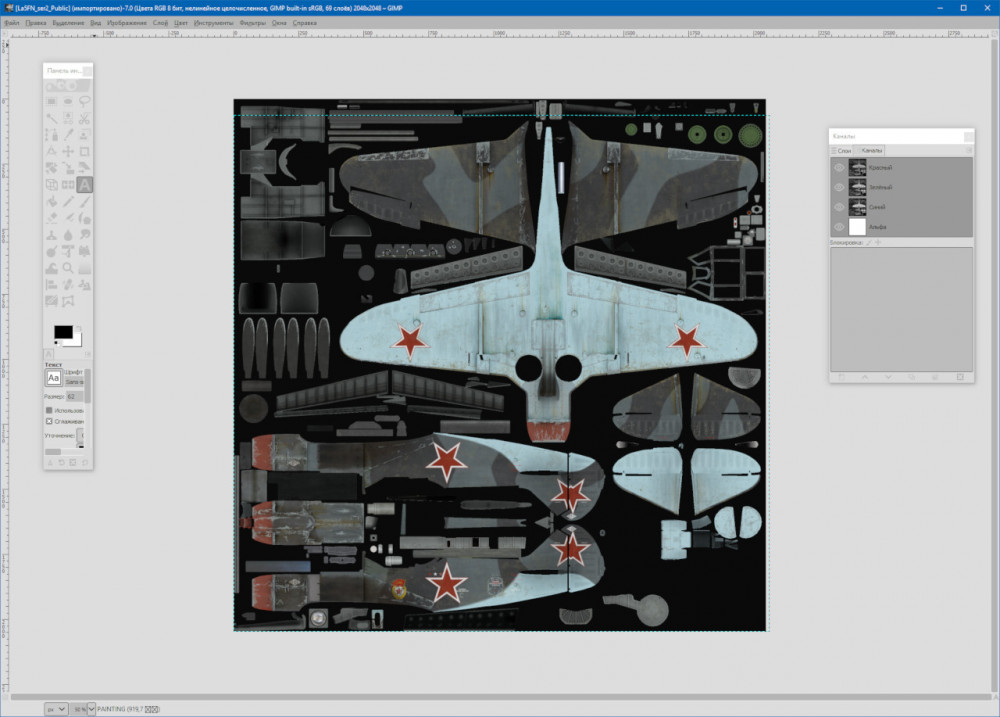The image size is (1000, 717).
Task: Open the px unit dropdown in status bar
Action: (x=56, y=709)
